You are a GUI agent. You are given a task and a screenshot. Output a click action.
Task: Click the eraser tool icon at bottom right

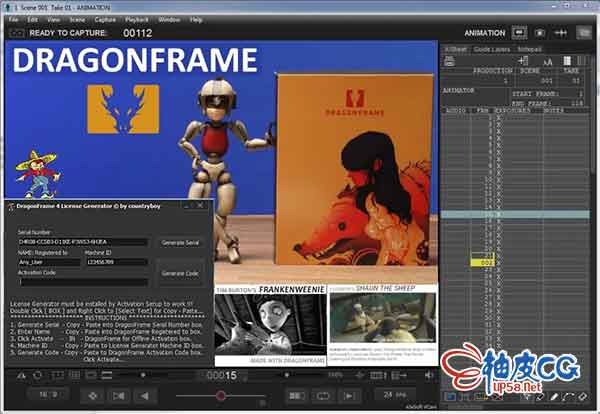pyautogui.click(x=583, y=397)
